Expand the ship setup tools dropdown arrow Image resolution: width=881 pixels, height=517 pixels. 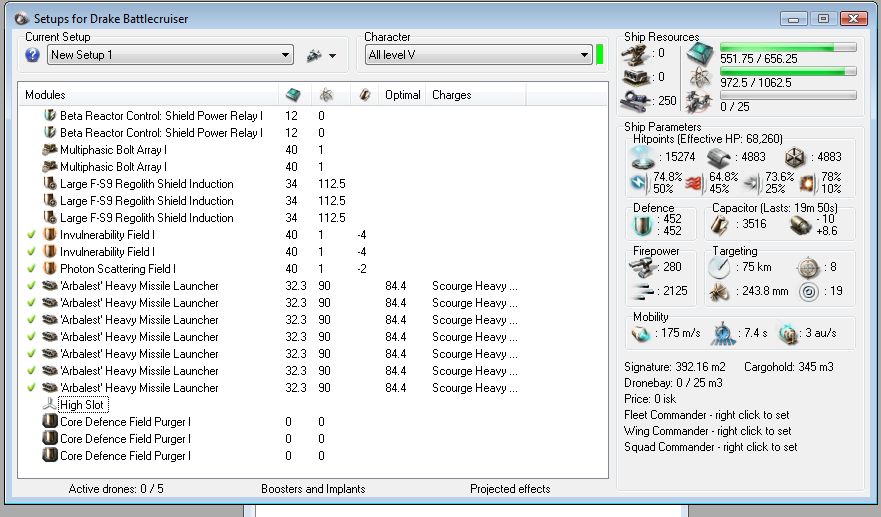[332, 56]
